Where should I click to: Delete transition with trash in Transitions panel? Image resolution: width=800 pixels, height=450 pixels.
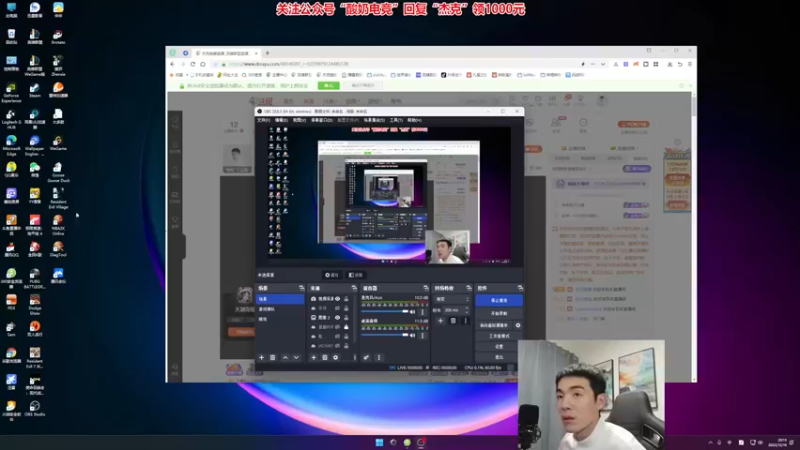(x=453, y=321)
